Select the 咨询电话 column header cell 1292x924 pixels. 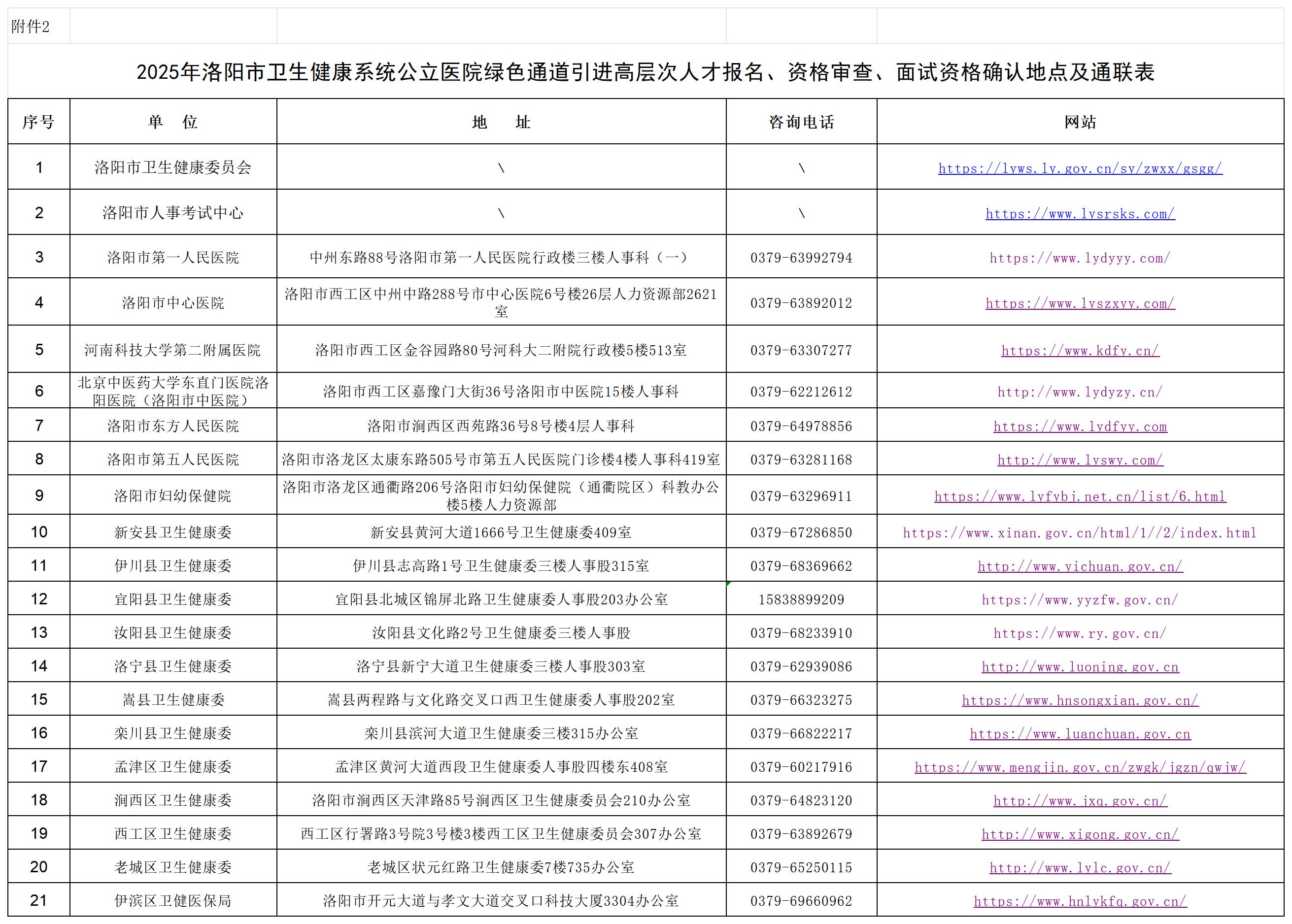pyautogui.click(x=801, y=122)
